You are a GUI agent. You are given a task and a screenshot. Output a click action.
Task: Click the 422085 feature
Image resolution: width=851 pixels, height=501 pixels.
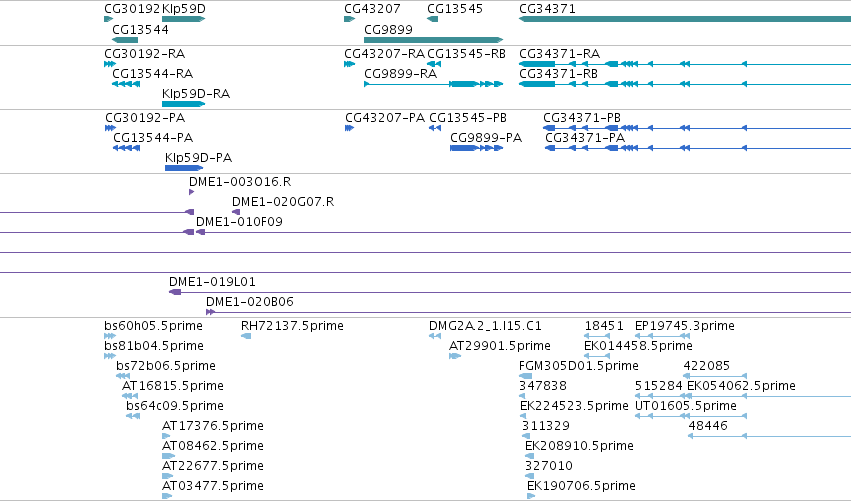pyautogui.click(x=715, y=376)
